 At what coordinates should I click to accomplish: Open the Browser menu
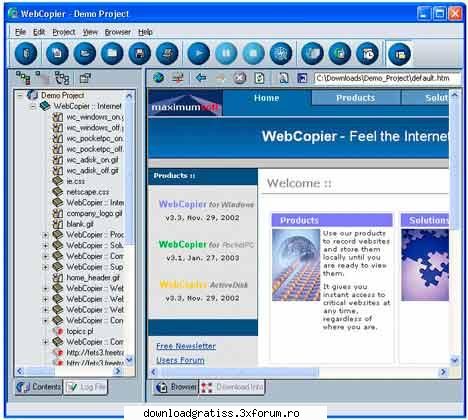(118, 32)
